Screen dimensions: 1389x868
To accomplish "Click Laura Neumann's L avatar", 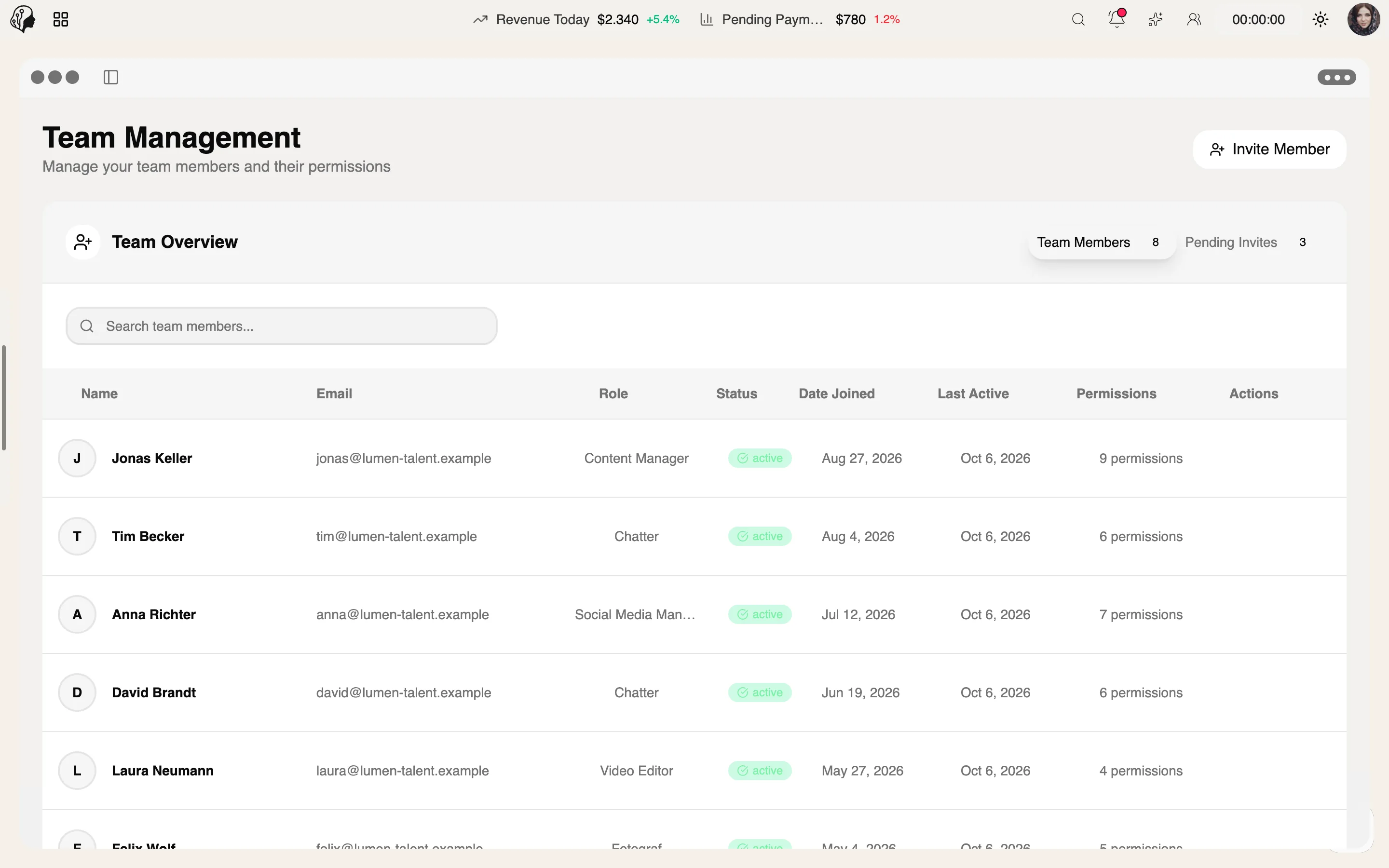I will [x=77, y=771].
